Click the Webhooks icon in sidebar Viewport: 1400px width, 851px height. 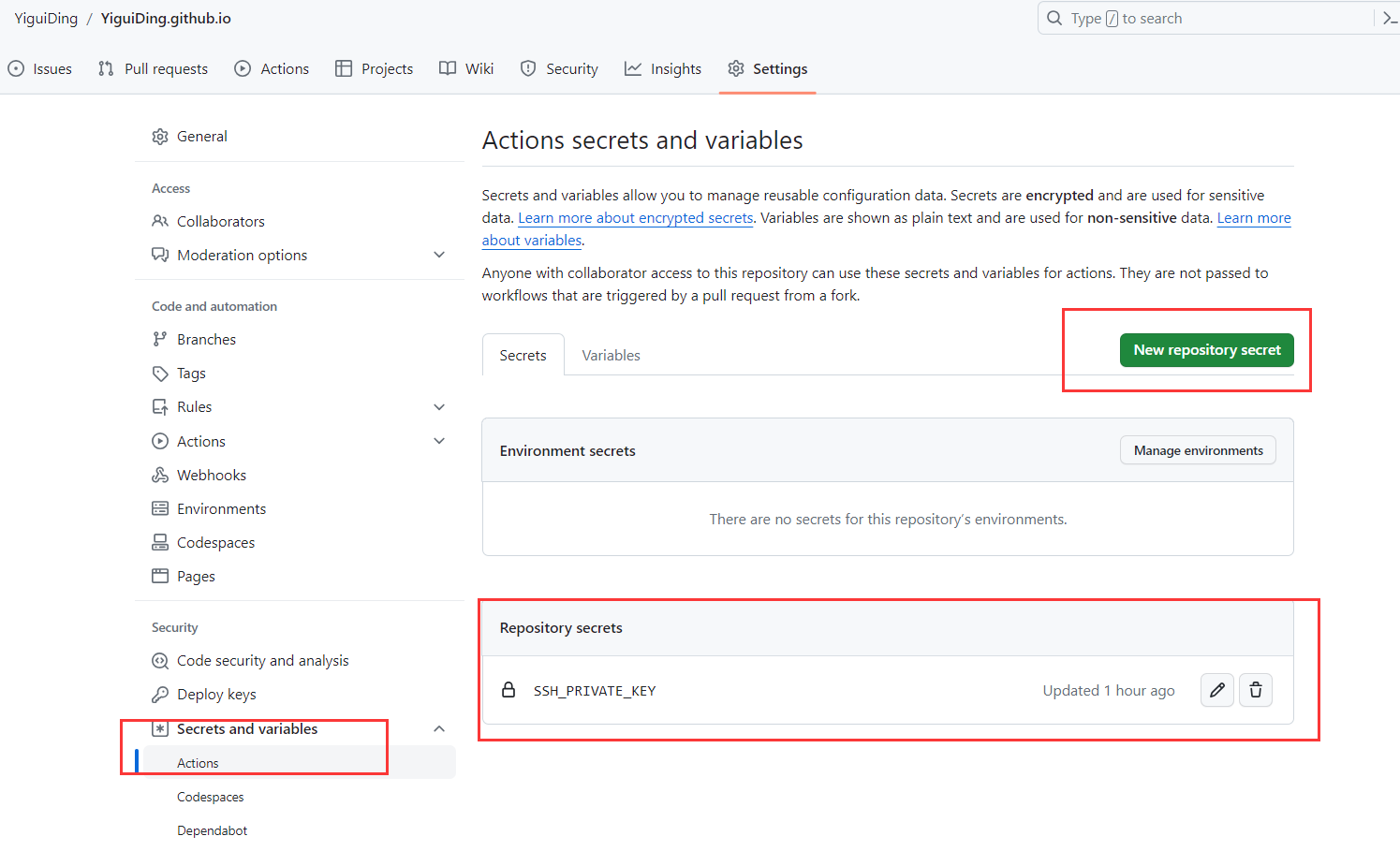[160, 475]
